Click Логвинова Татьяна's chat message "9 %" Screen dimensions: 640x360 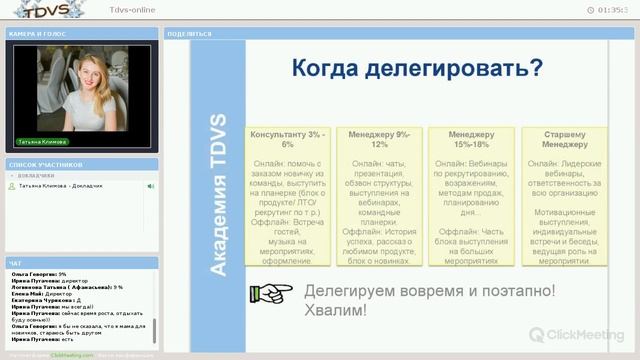pyautogui.click(x=118, y=287)
